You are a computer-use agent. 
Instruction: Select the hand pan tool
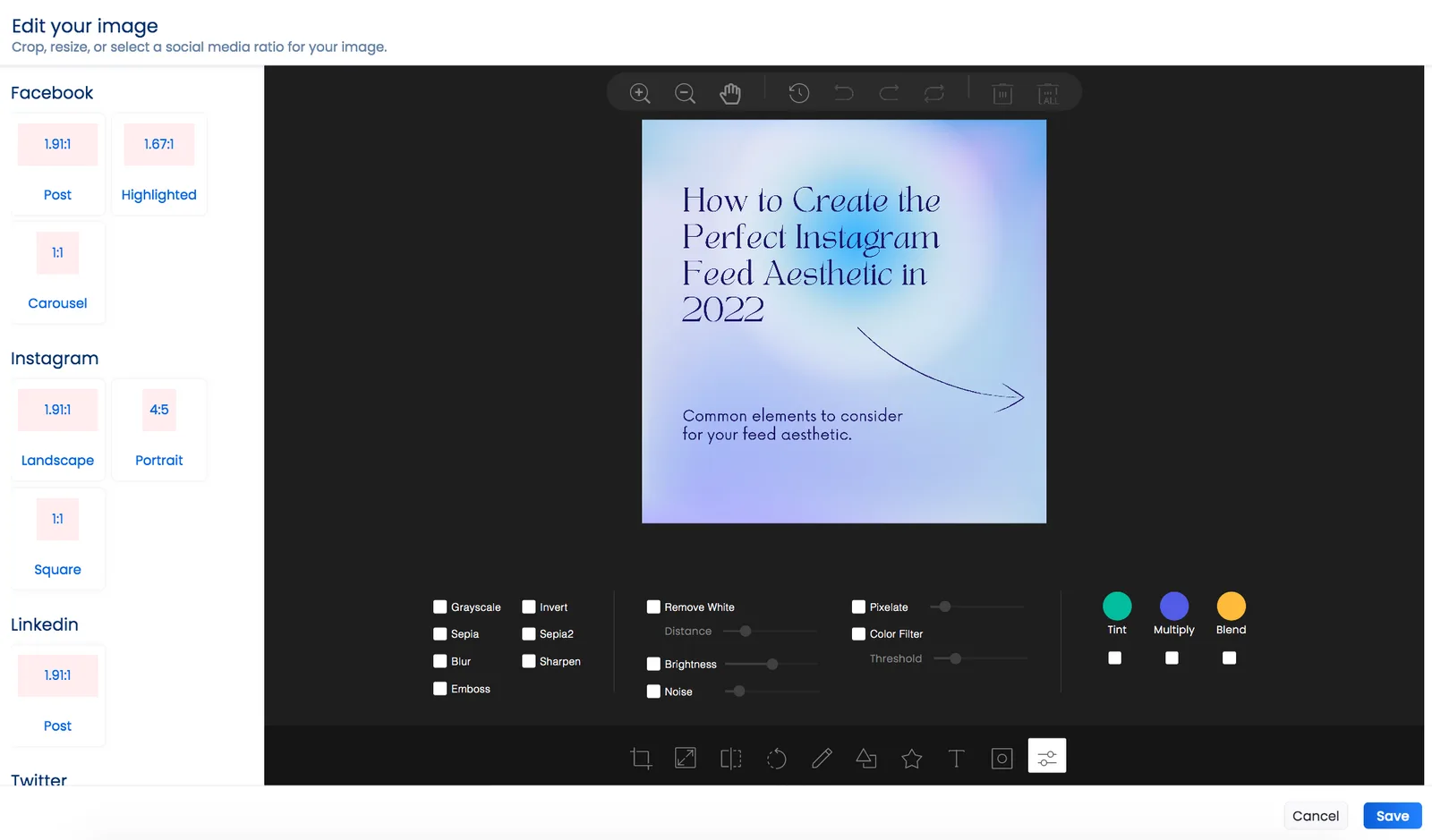click(x=730, y=93)
